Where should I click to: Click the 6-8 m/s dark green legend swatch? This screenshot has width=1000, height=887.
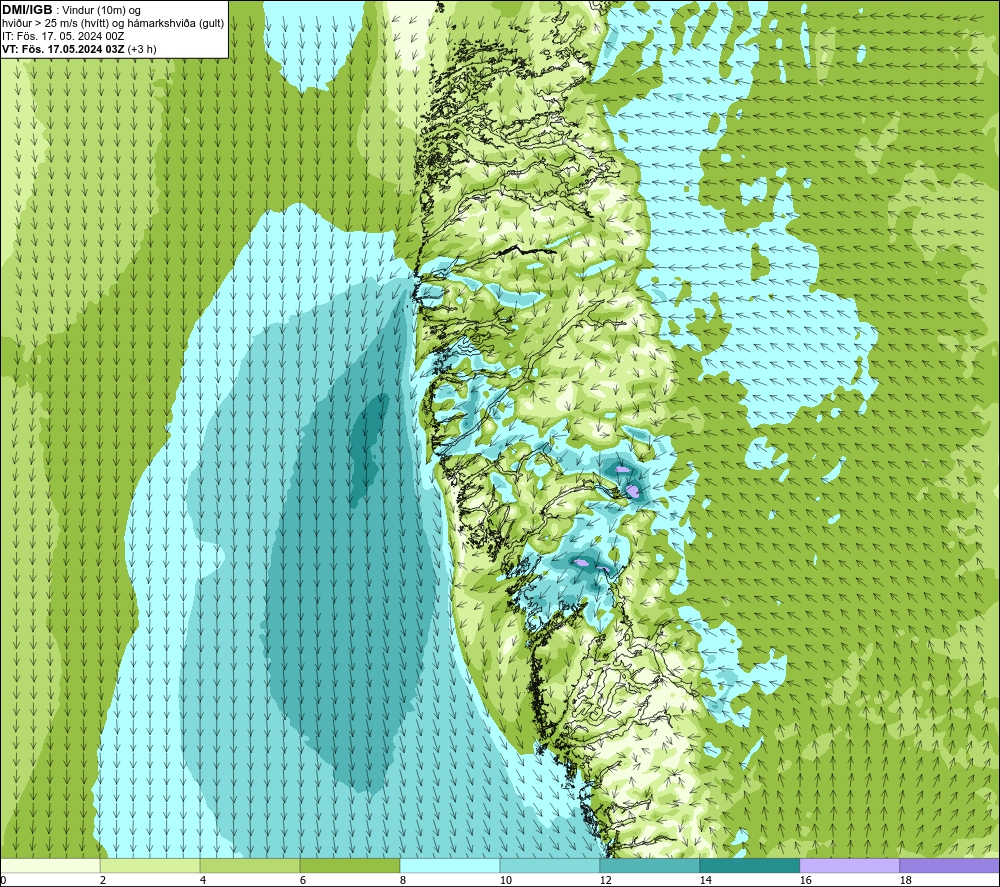pyautogui.click(x=350, y=865)
